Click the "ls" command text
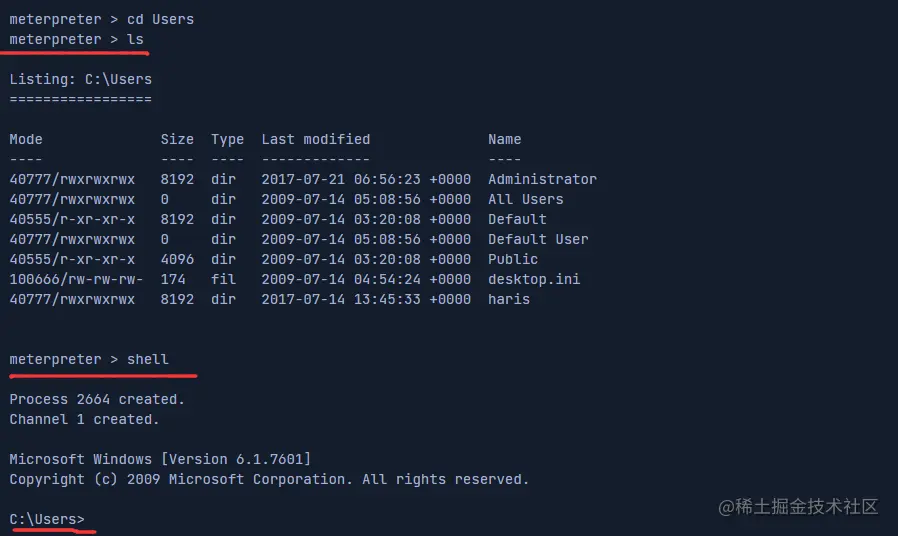Viewport: 898px width, 536px height. 135,39
